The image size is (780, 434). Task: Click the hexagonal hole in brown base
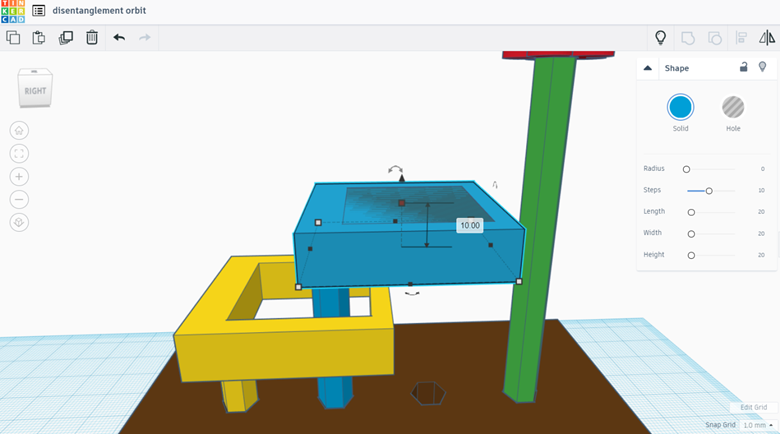[428, 393]
